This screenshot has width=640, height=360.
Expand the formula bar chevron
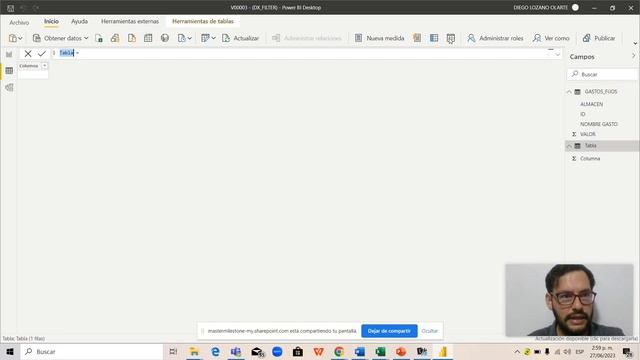(x=558, y=54)
